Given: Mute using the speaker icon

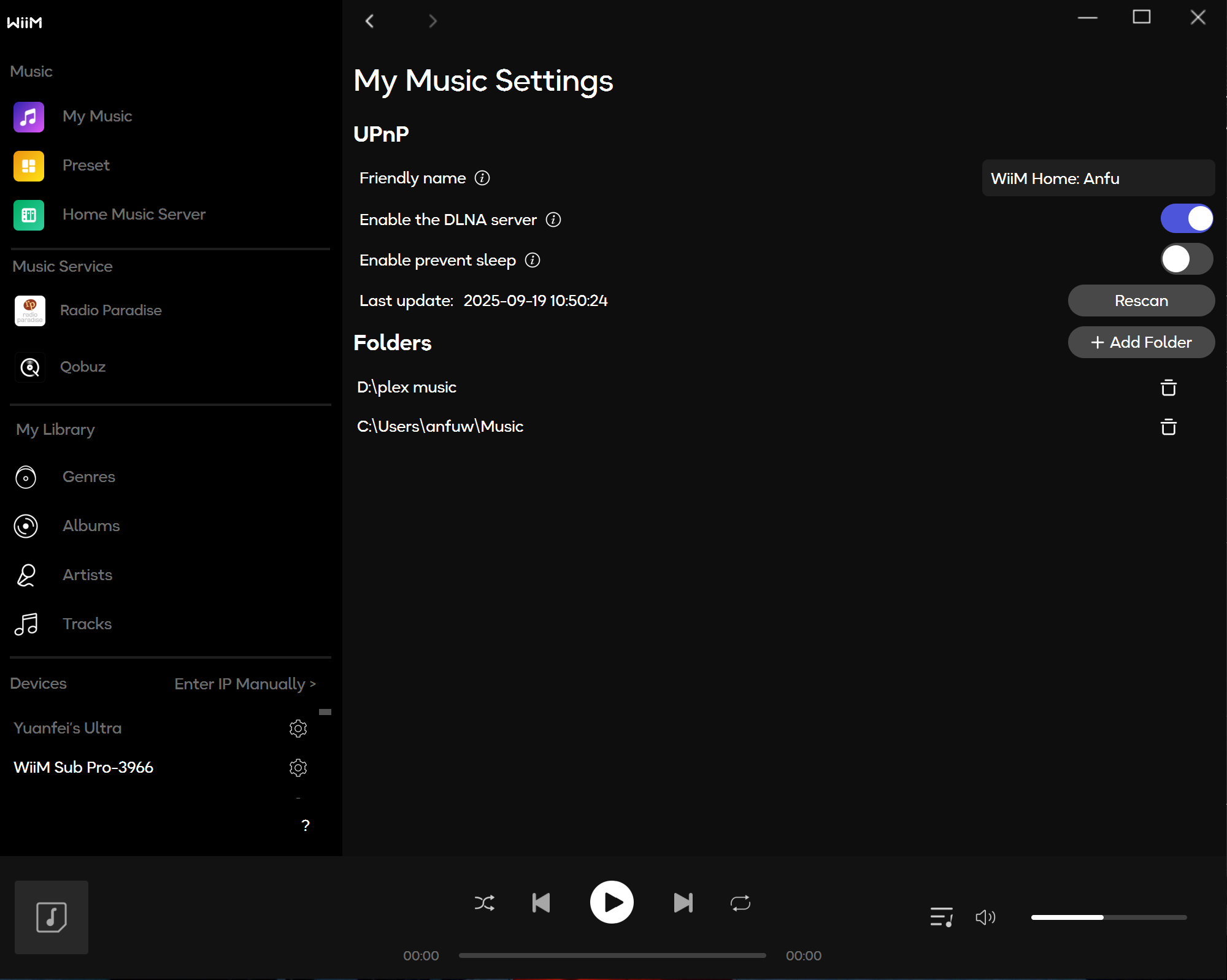Looking at the screenshot, I should pos(985,917).
